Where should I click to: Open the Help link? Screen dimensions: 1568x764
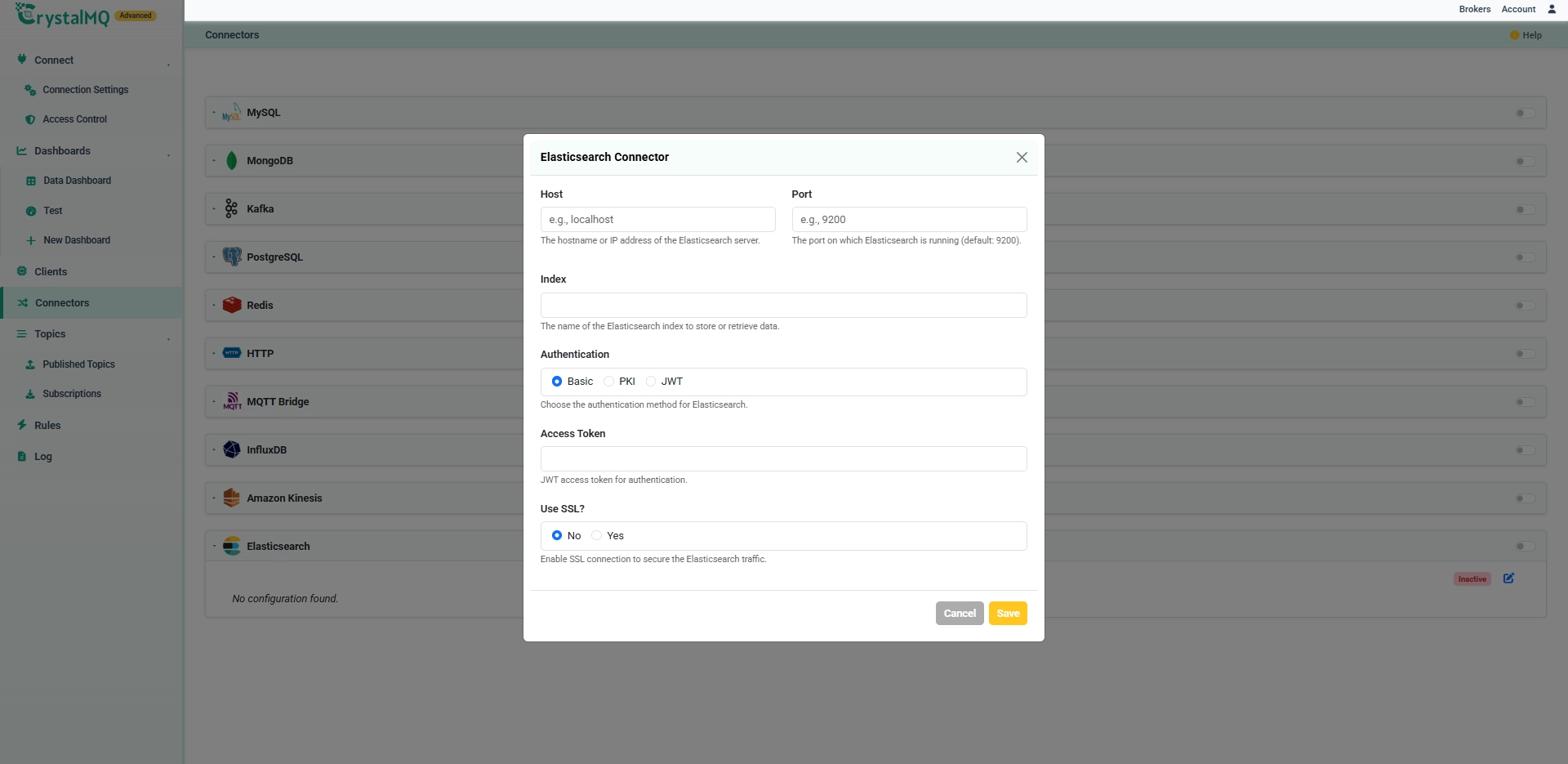tap(1526, 35)
